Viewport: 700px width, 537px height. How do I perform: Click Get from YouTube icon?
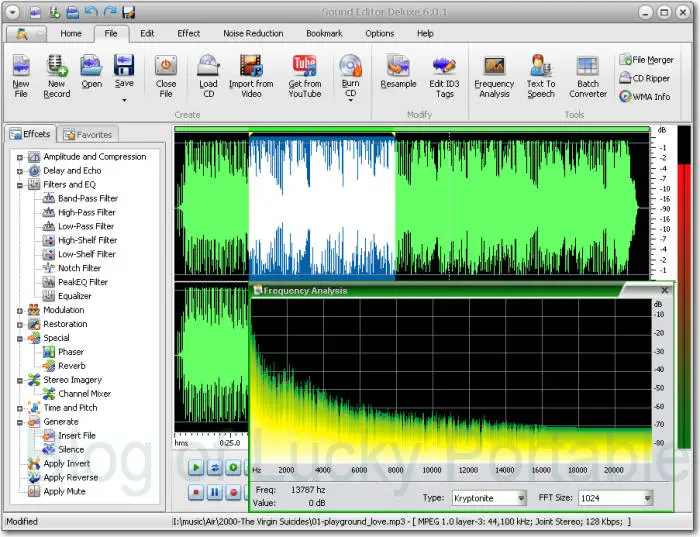304,66
